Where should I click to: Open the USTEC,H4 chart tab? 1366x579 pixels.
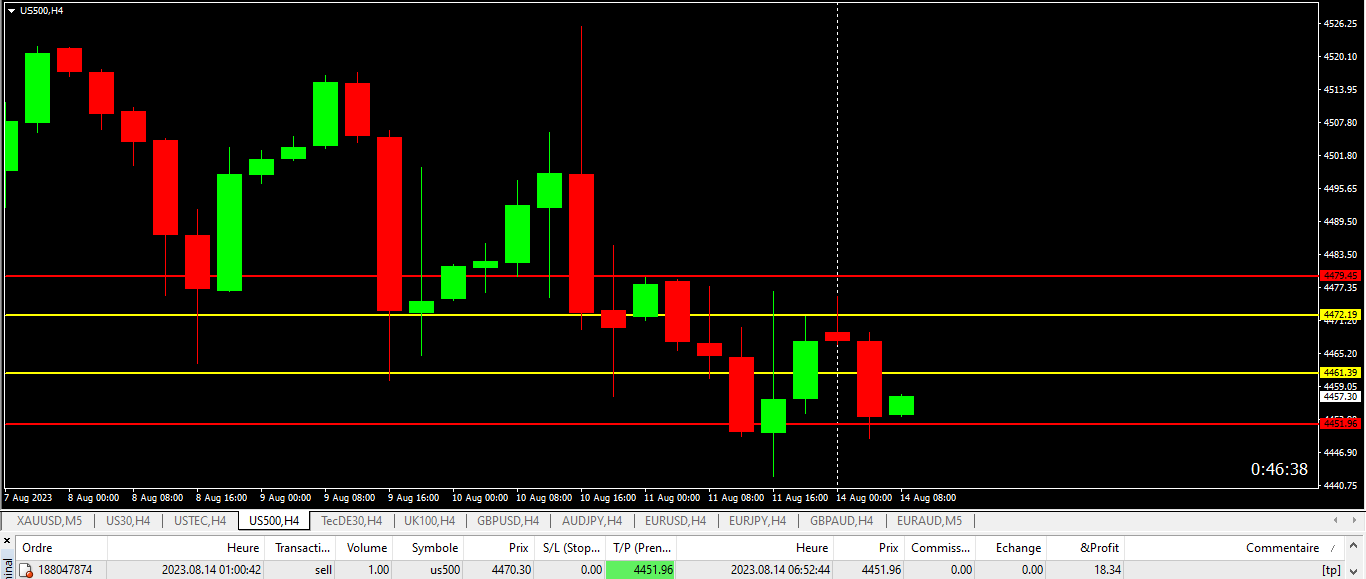199,521
